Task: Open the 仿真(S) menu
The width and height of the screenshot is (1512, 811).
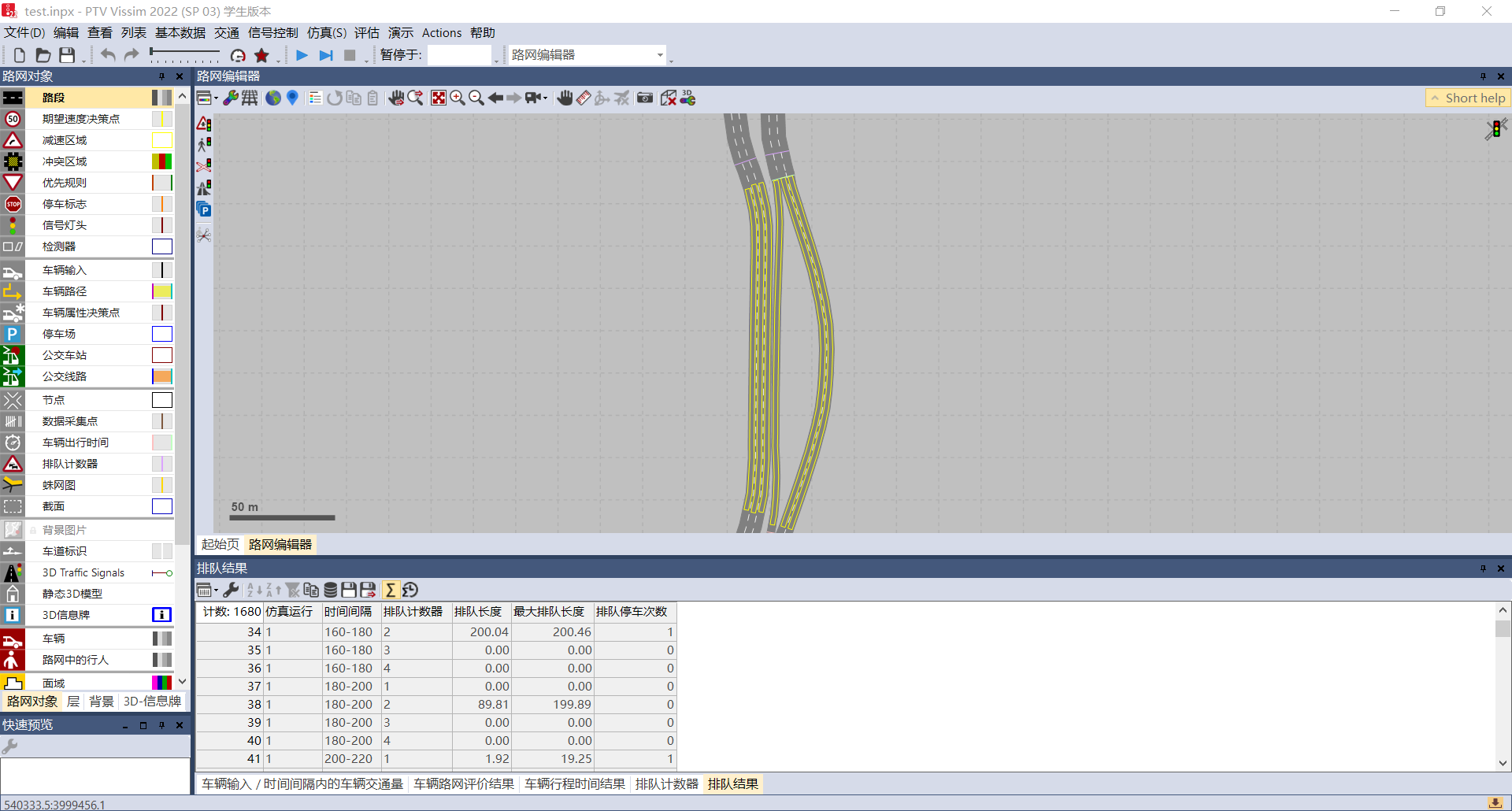Action: point(326,32)
